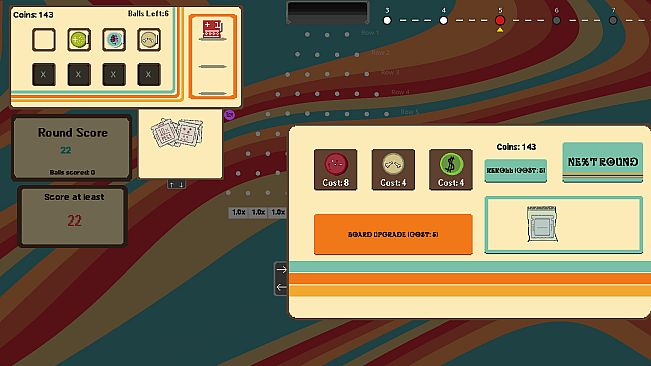The height and width of the screenshot is (366, 651).
Task: Click "Coins: 143" in the shop panel
Action: coord(516,147)
